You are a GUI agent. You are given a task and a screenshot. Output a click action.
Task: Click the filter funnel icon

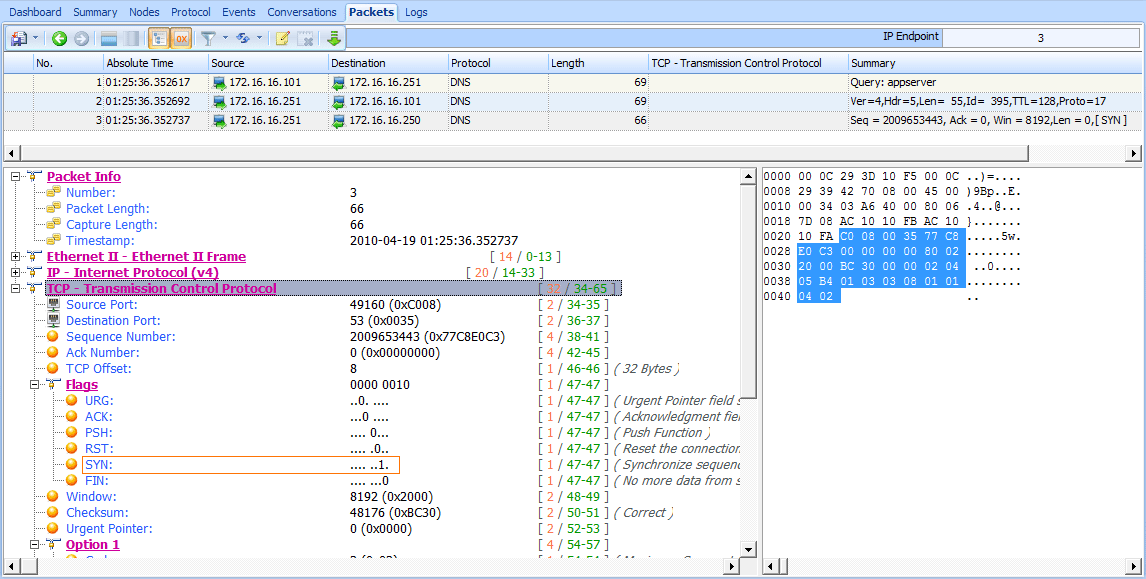click(x=208, y=39)
